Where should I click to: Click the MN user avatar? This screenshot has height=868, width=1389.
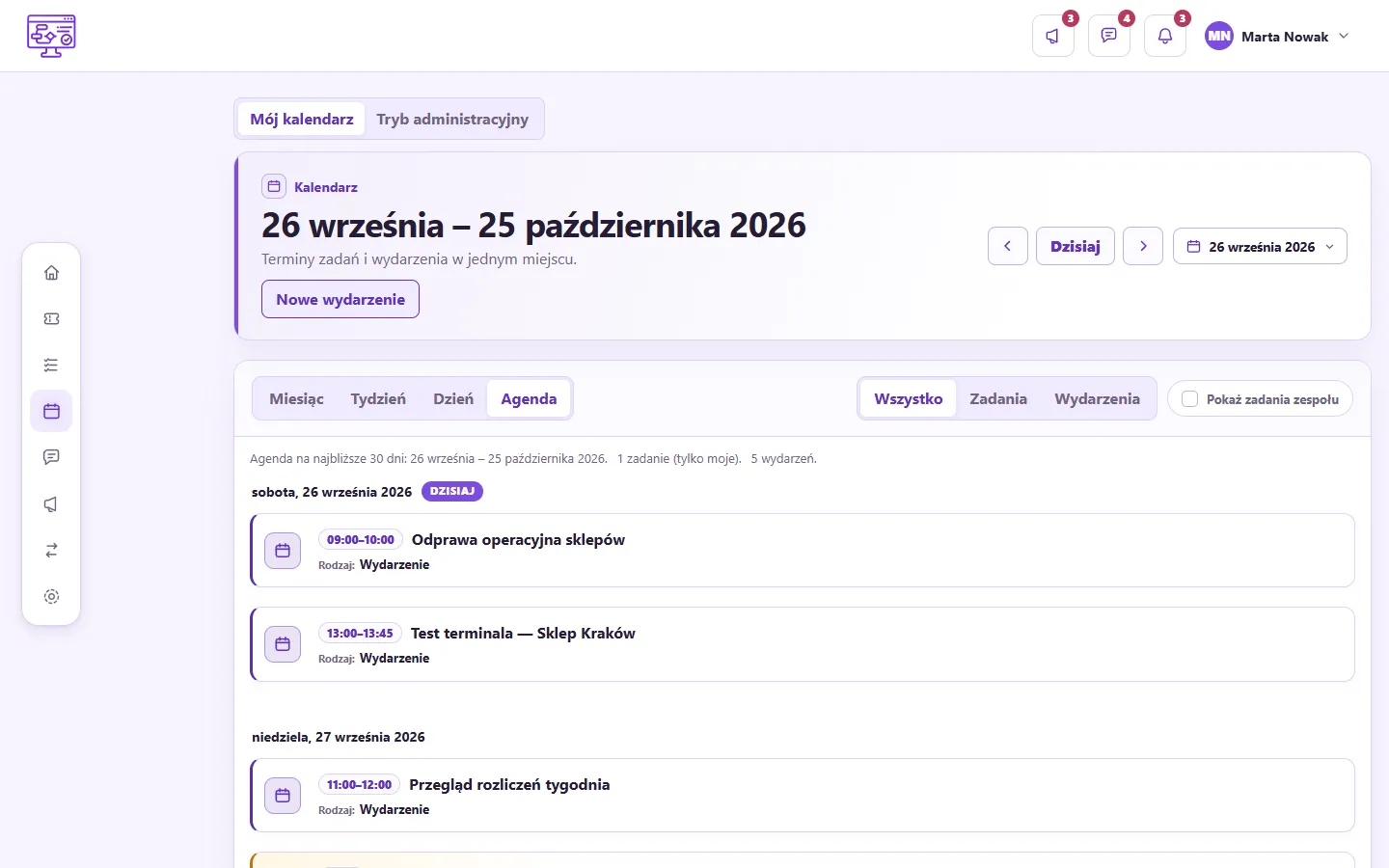1219,37
